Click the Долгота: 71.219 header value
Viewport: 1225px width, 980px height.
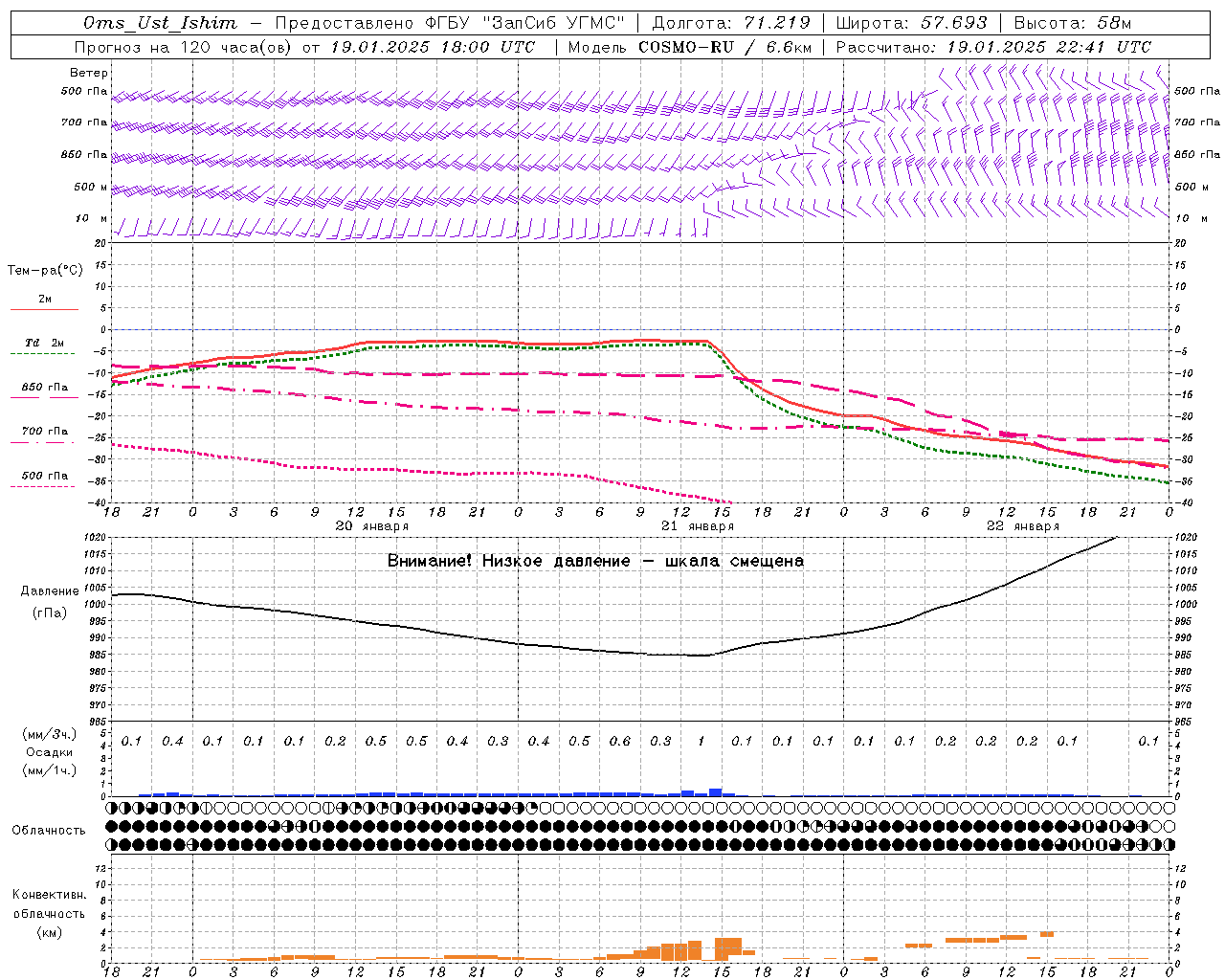[731, 23]
